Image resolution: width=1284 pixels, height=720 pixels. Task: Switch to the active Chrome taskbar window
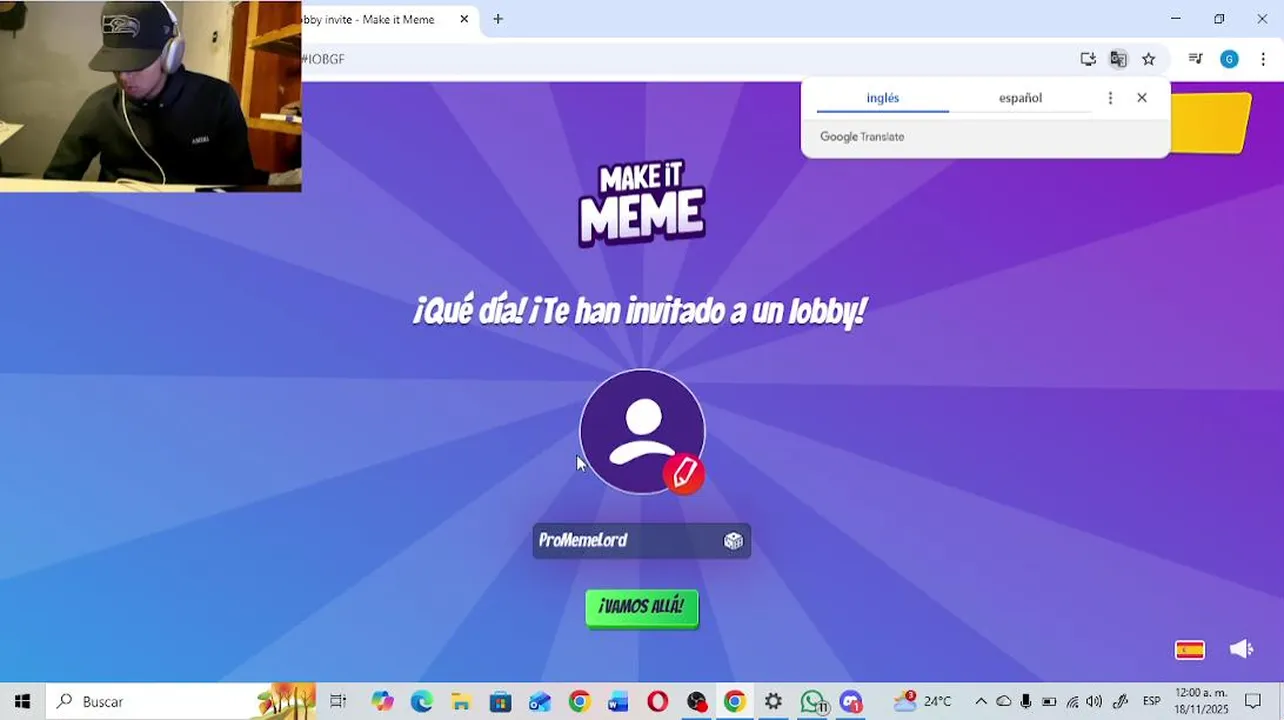735,701
